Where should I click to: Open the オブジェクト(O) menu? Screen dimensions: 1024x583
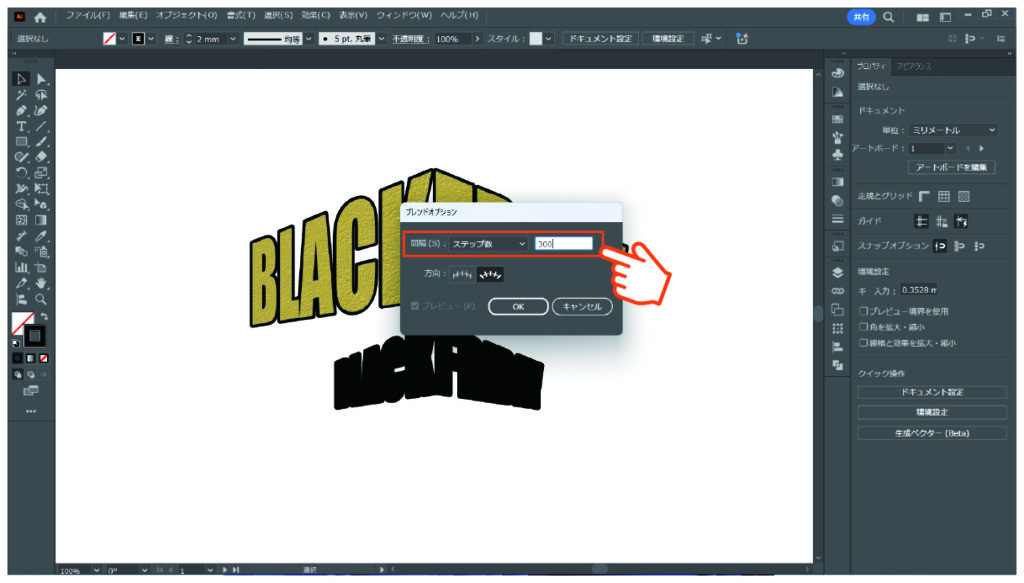[186, 15]
